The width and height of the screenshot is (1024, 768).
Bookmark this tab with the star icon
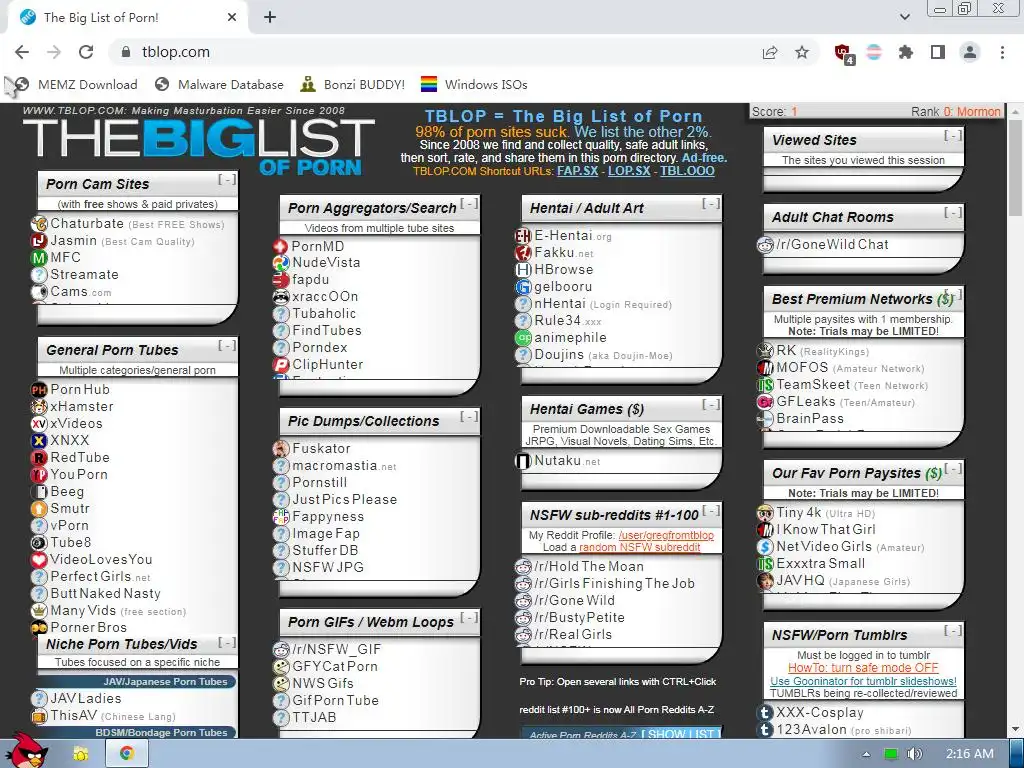click(x=802, y=52)
